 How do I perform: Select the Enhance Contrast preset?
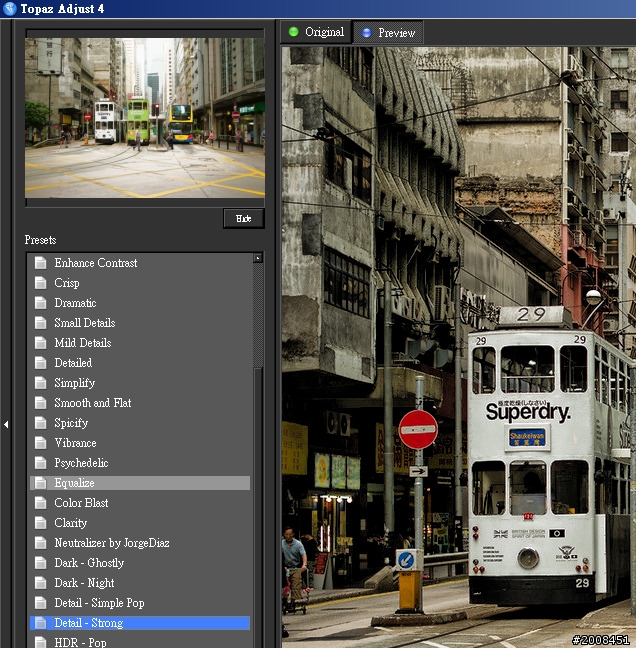coord(140,263)
